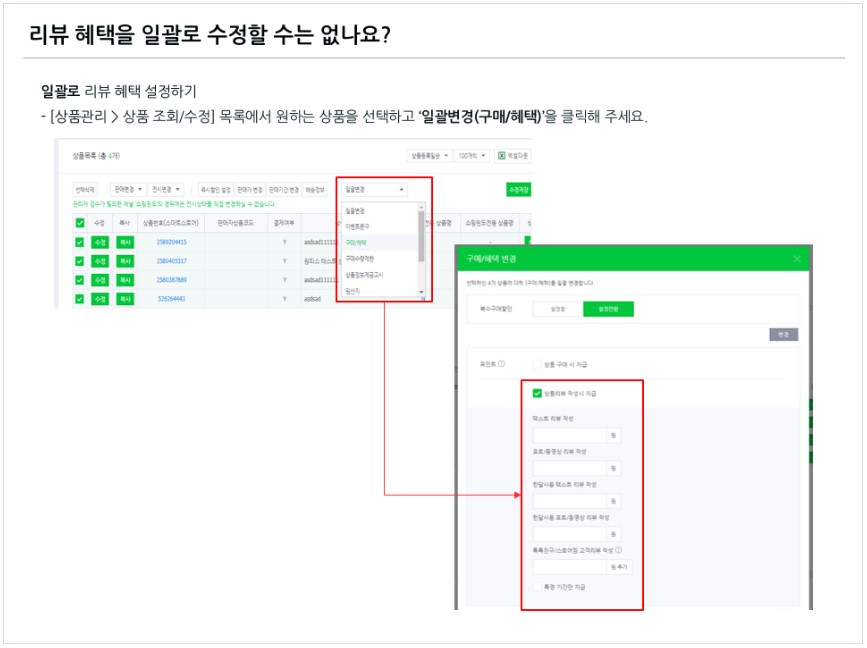
Task: Uncheck 상품리뷰 작성시 지급 checkbox
Action: [538, 394]
